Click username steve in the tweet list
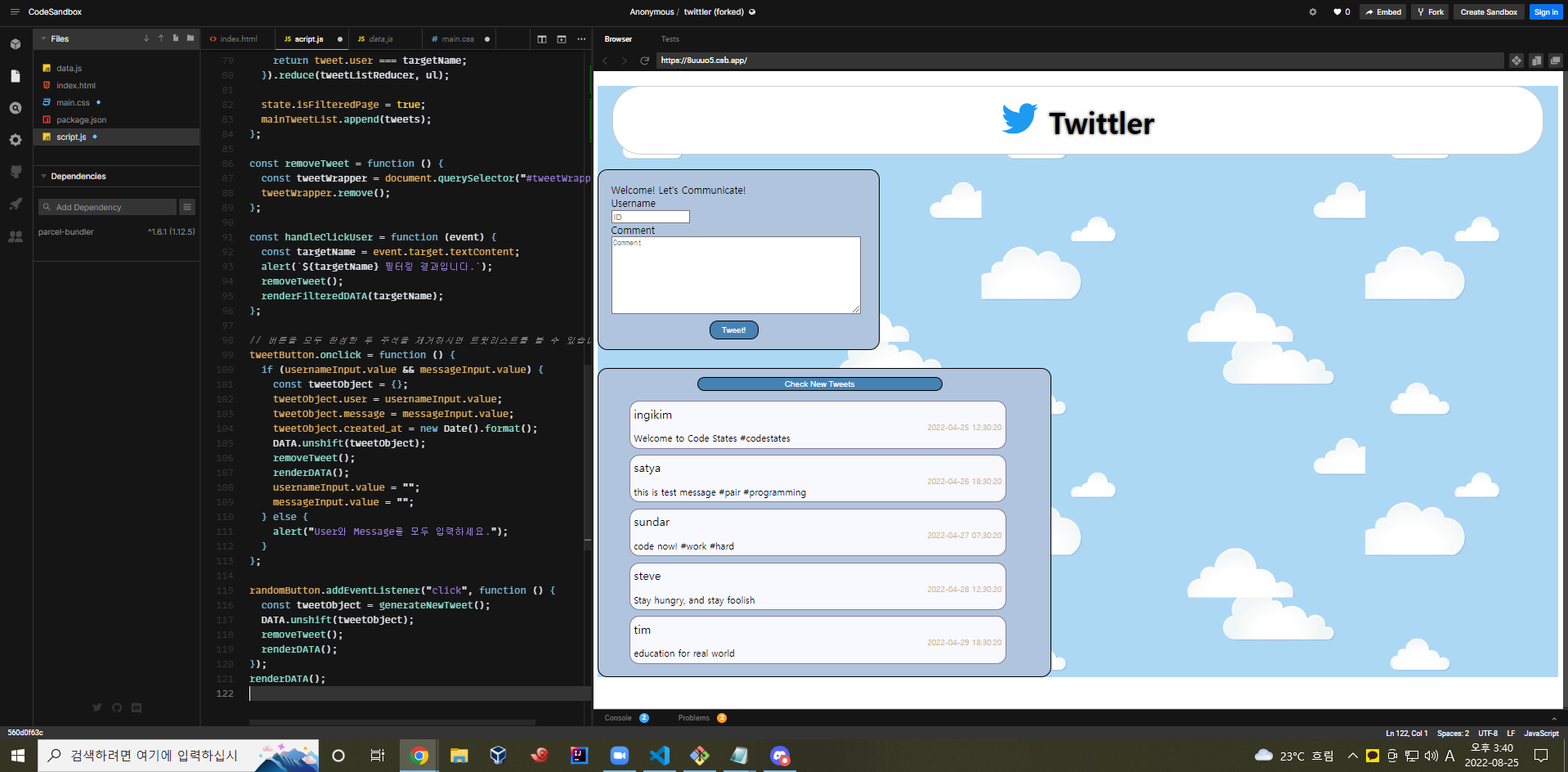The width and height of the screenshot is (1568, 772). coord(647,576)
